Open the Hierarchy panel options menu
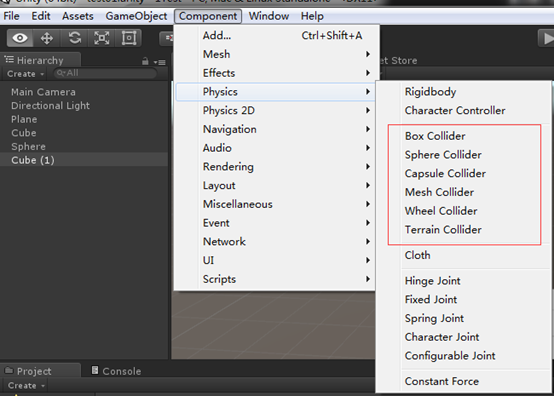The height and width of the screenshot is (396, 554). (x=160, y=62)
